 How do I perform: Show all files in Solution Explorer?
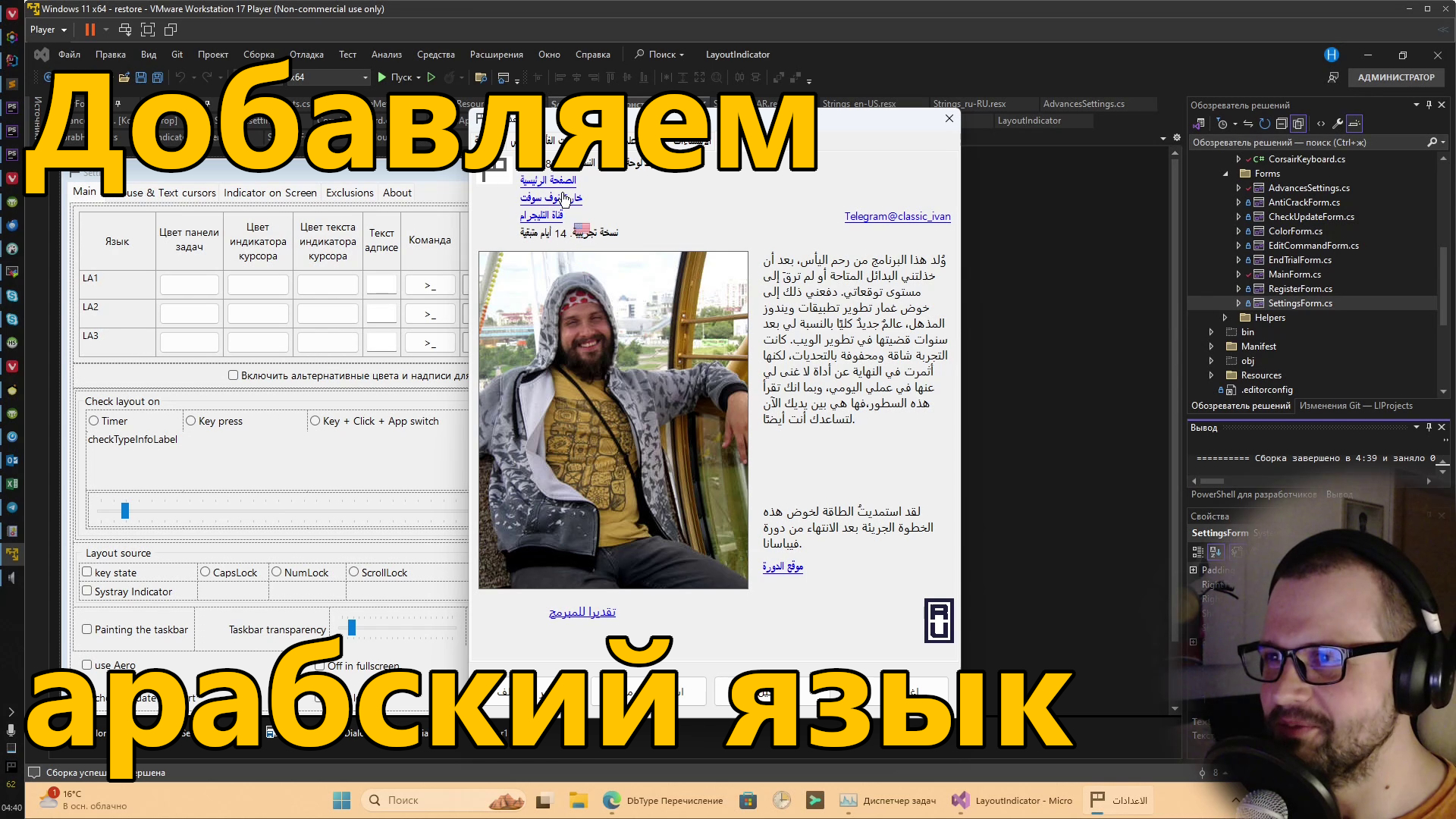point(1299,124)
